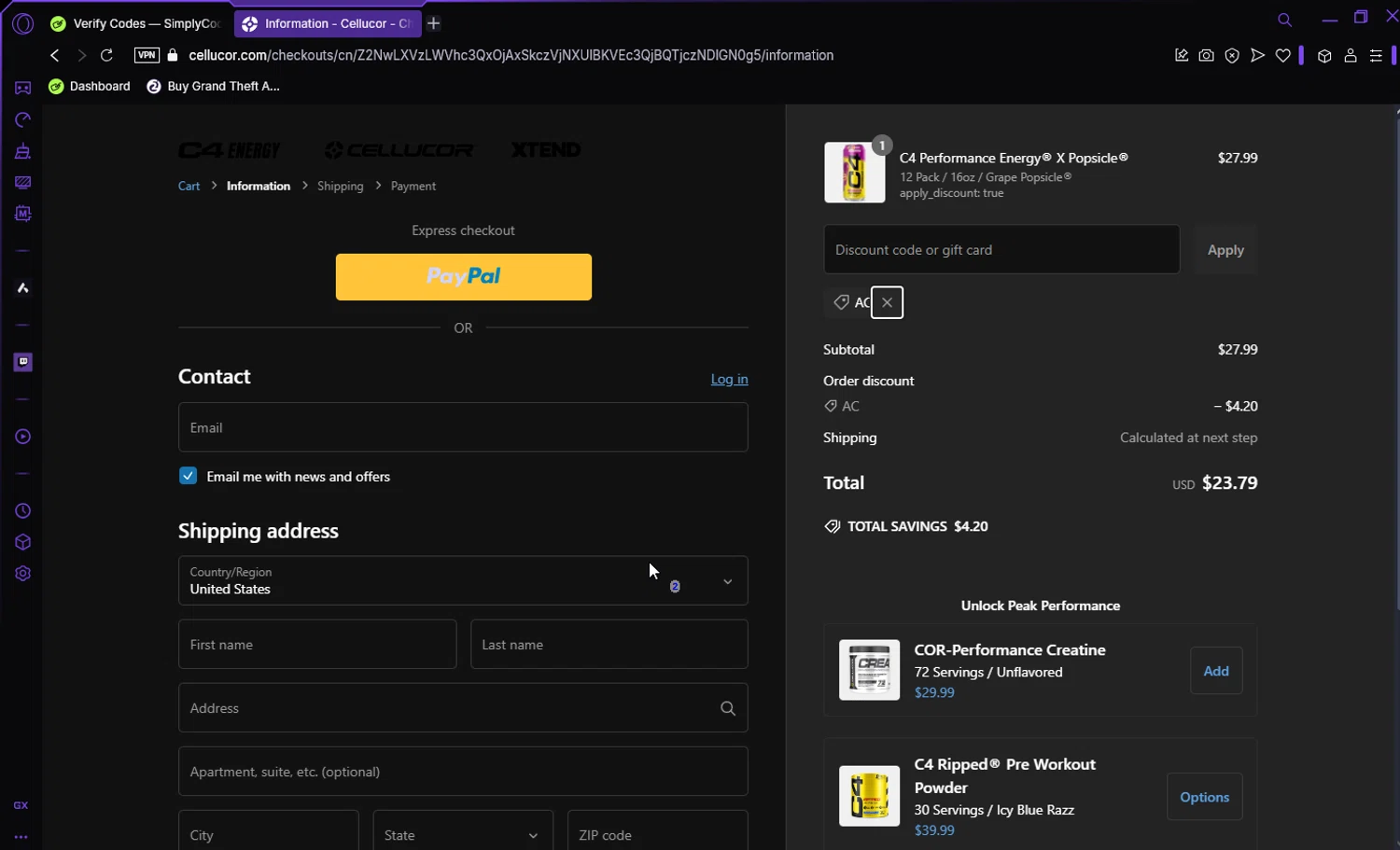Open the Pinboards icon in the toolbar
The width and height of the screenshot is (1400, 850).
[1182, 56]
